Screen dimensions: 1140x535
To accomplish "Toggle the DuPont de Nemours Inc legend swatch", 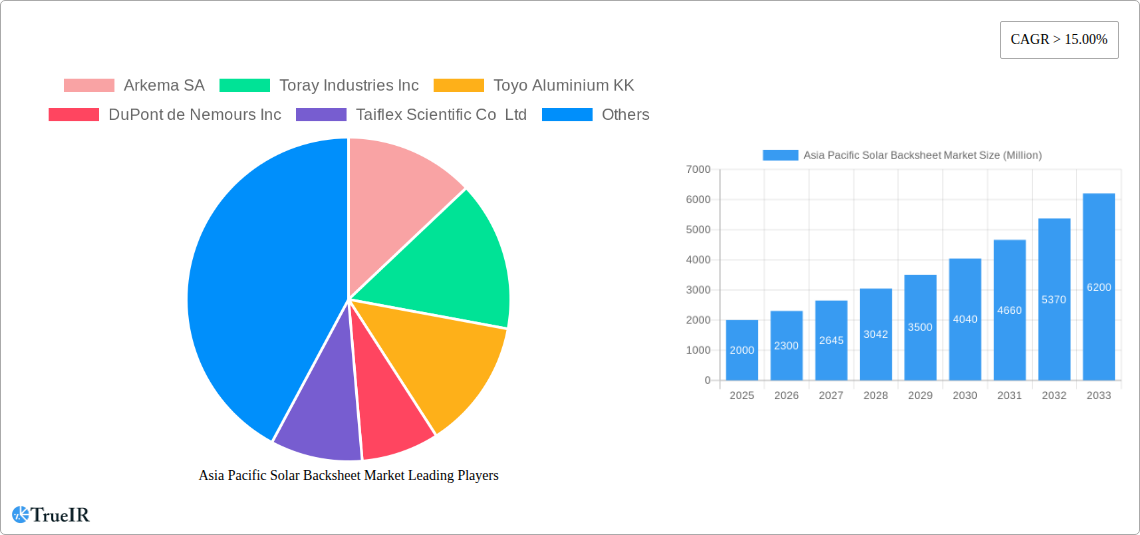I will pyautogui.click(x=73, y=115).
